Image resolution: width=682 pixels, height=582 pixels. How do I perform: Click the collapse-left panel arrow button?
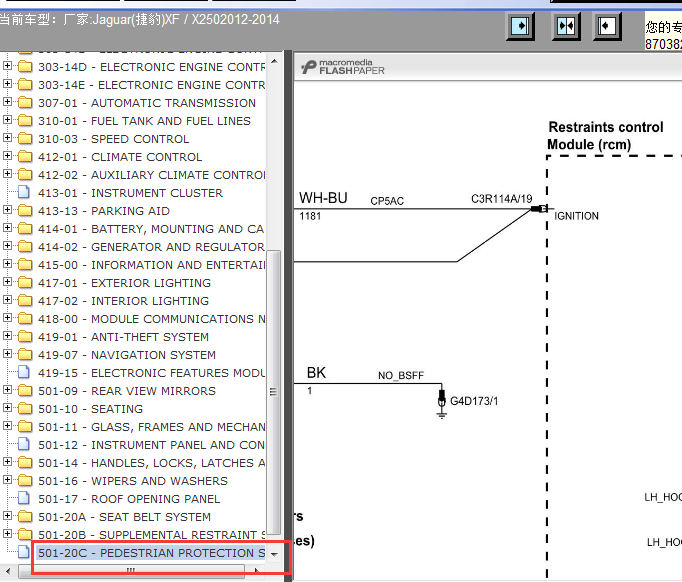(x=607, y=27)
